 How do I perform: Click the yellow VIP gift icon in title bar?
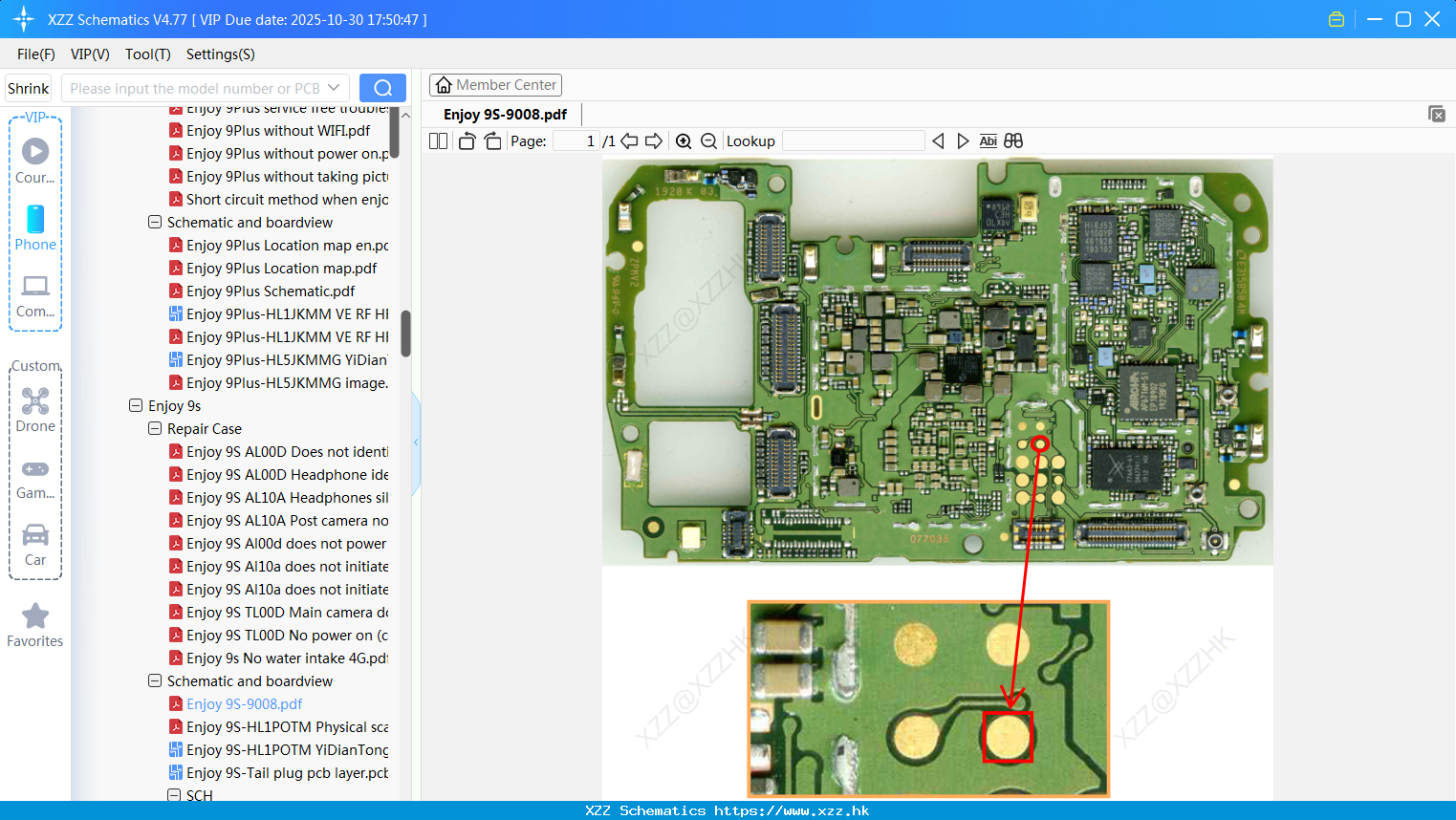click(1336, 19)
